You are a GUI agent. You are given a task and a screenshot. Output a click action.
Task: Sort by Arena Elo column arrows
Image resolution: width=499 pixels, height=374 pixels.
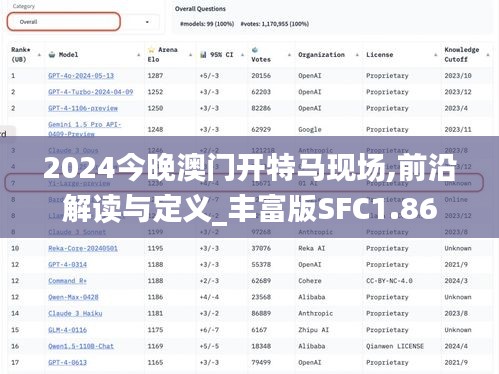pos(190,55)
